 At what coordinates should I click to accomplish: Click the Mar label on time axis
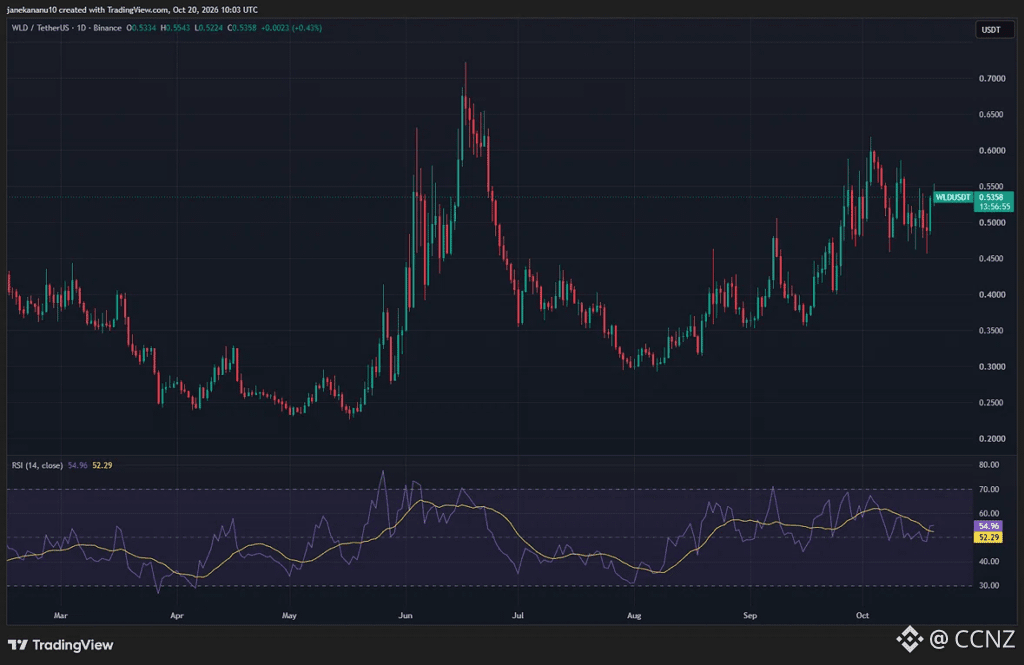pyautogui.click(x=61, y=615)
